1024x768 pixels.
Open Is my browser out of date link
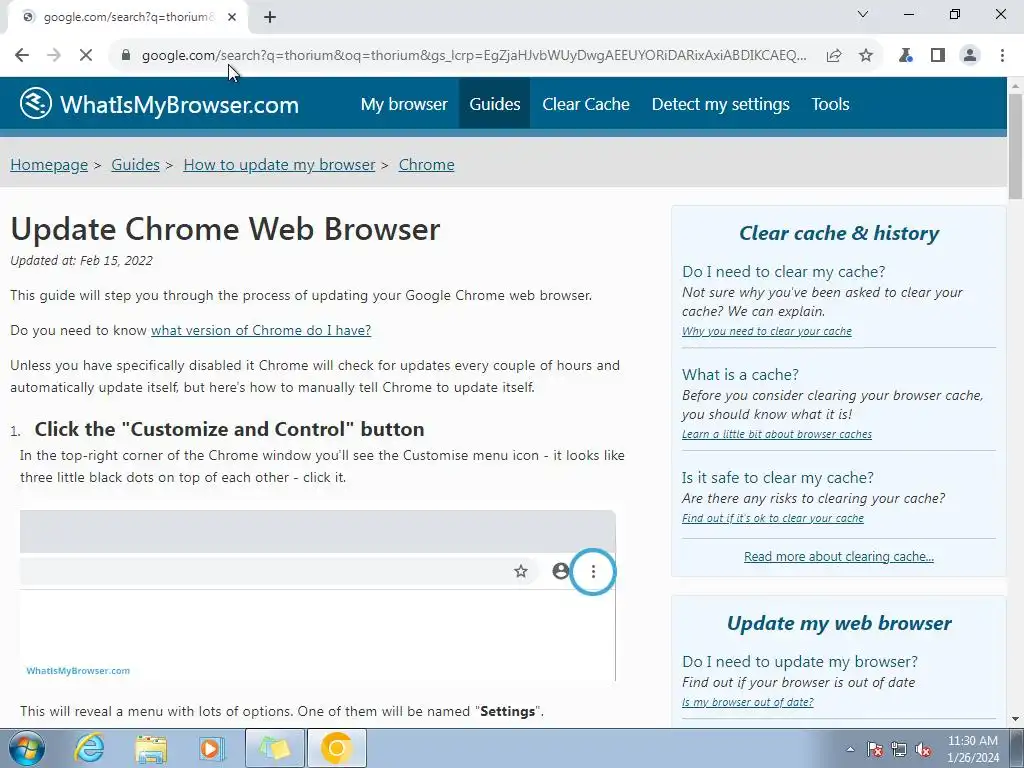point(748,702)
